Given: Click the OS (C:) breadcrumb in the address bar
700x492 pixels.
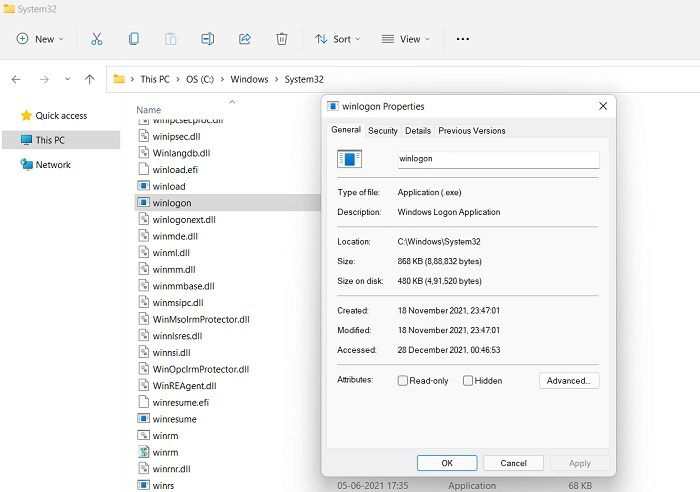Looking at the screenshot, I should point(200,79).
